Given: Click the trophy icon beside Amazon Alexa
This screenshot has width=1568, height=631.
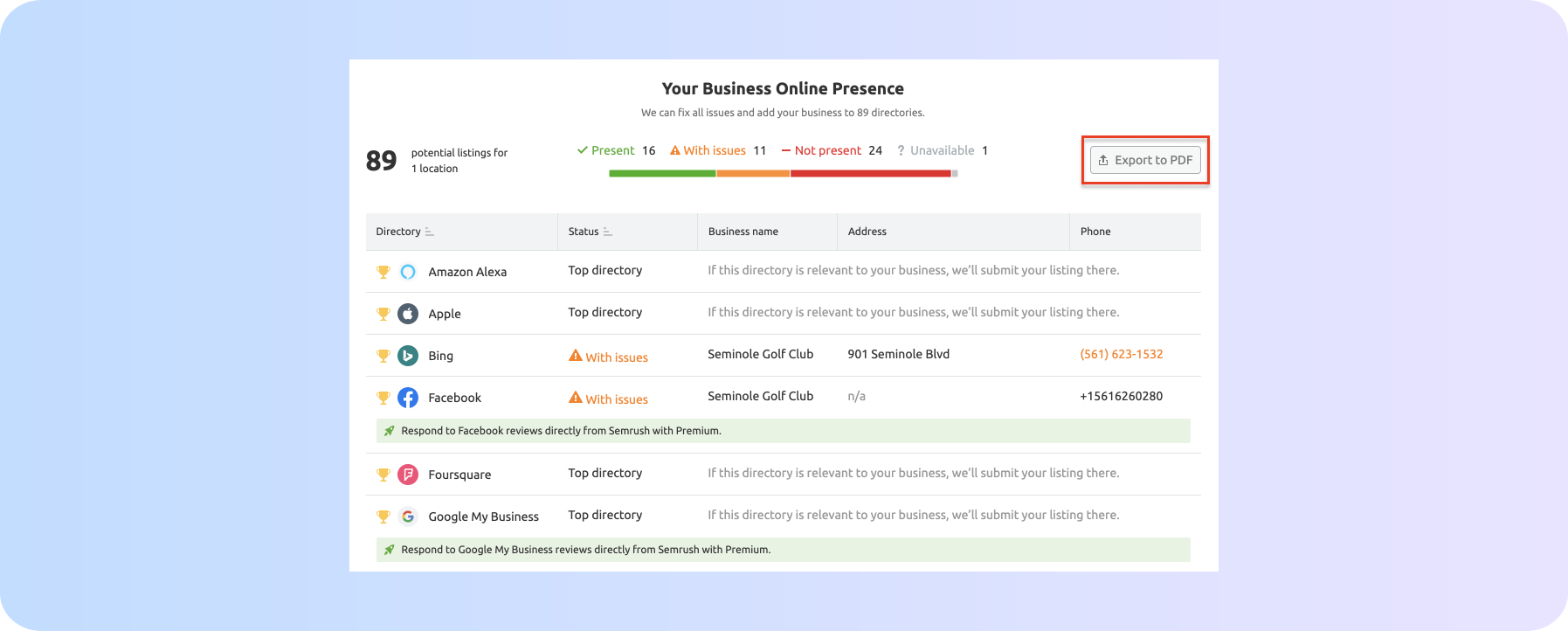Looking at the screenshot, I should 383,272.
